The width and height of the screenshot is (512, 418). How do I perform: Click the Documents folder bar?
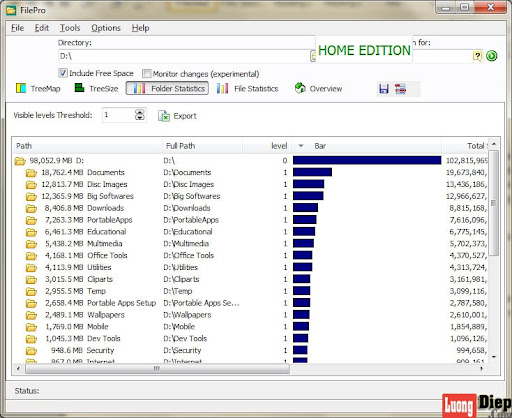click(312, 172)
